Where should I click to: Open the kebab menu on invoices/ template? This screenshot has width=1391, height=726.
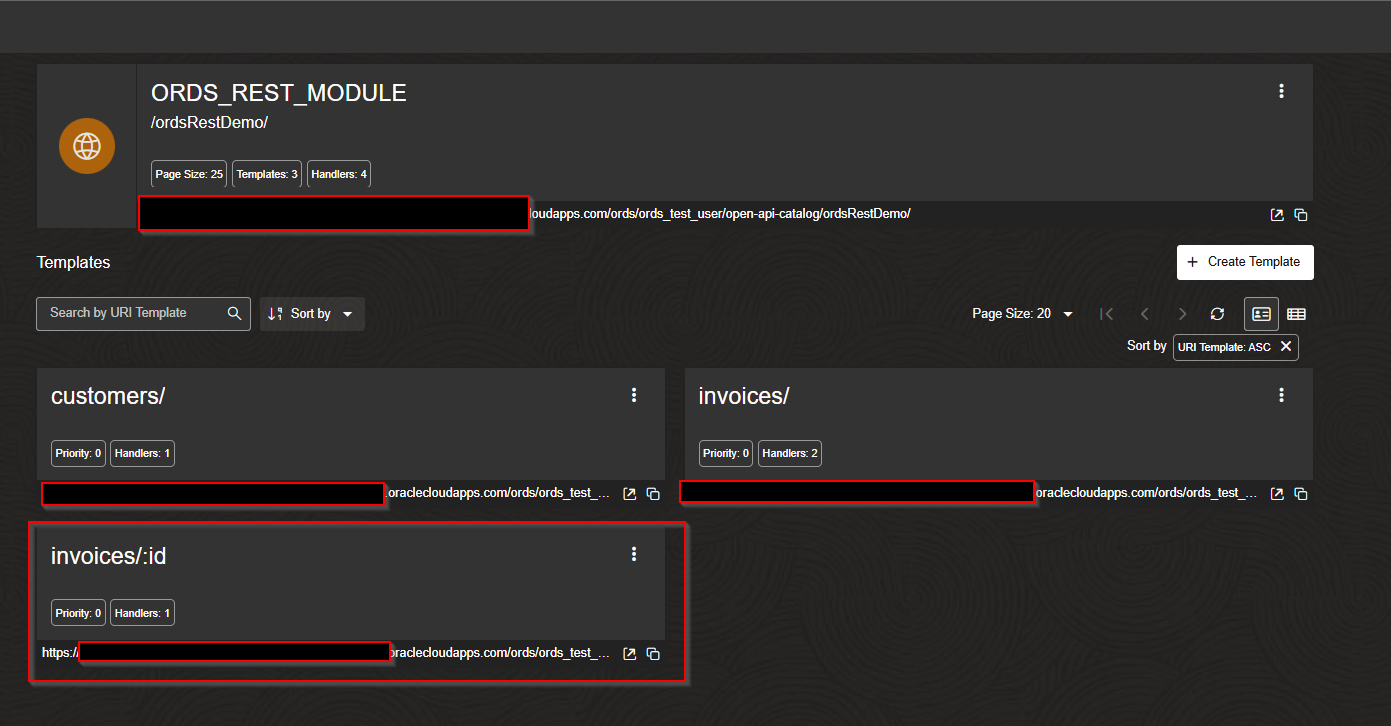[x=1281, y=395]
